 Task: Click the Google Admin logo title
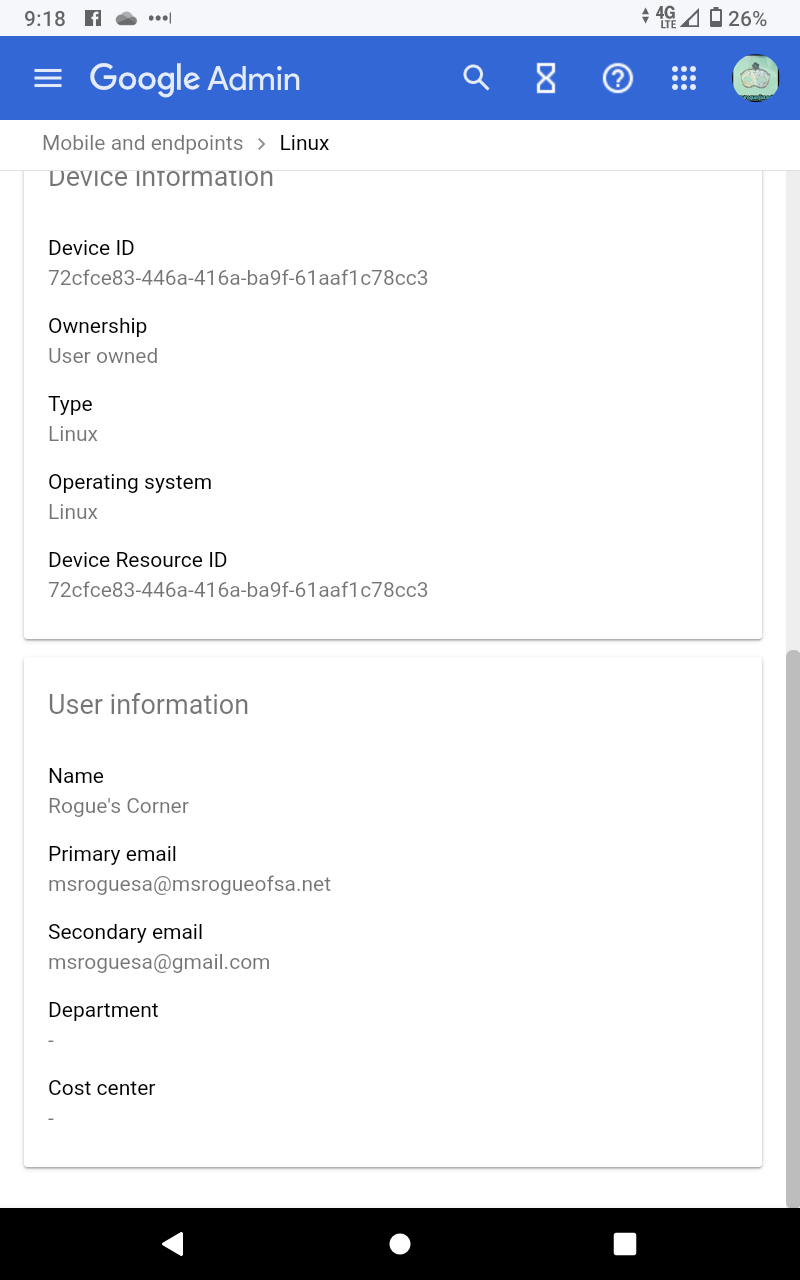tap(195, 78)
